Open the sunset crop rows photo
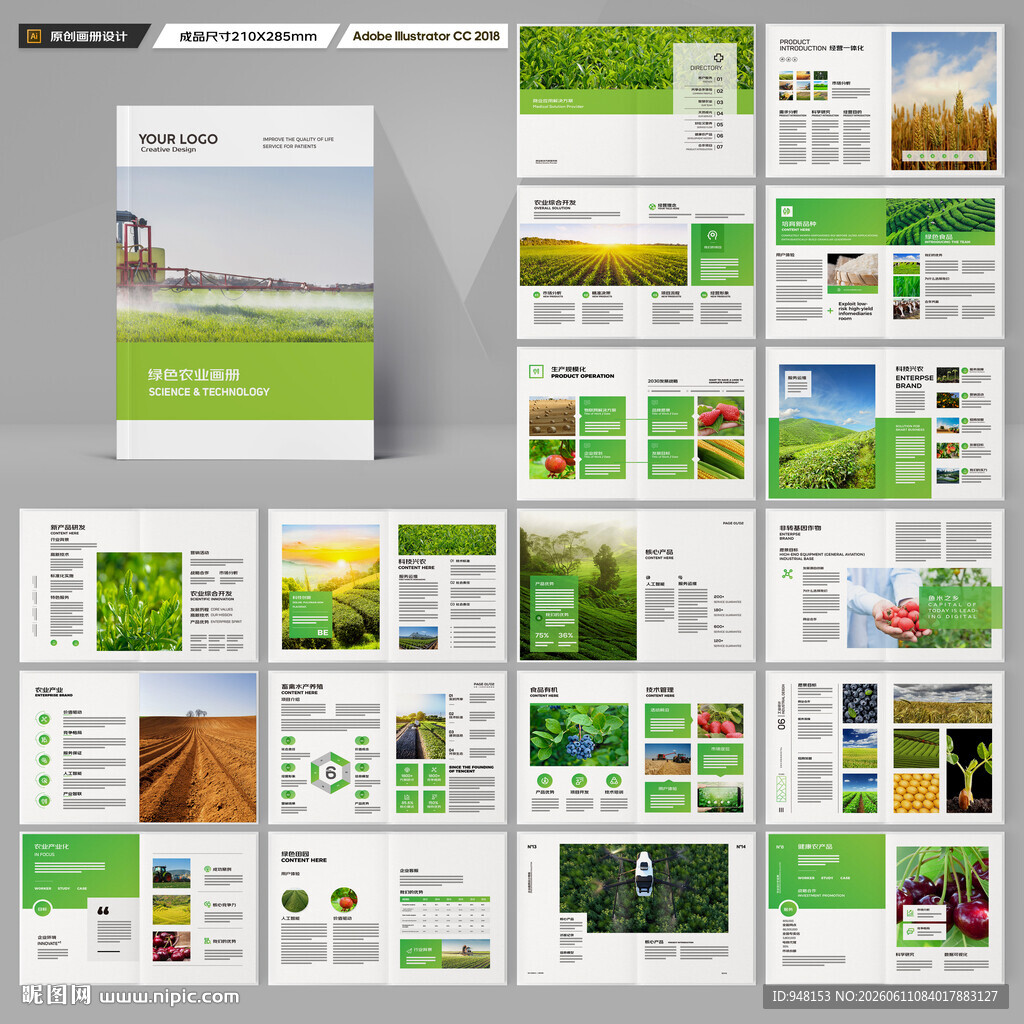 point(603,255)
